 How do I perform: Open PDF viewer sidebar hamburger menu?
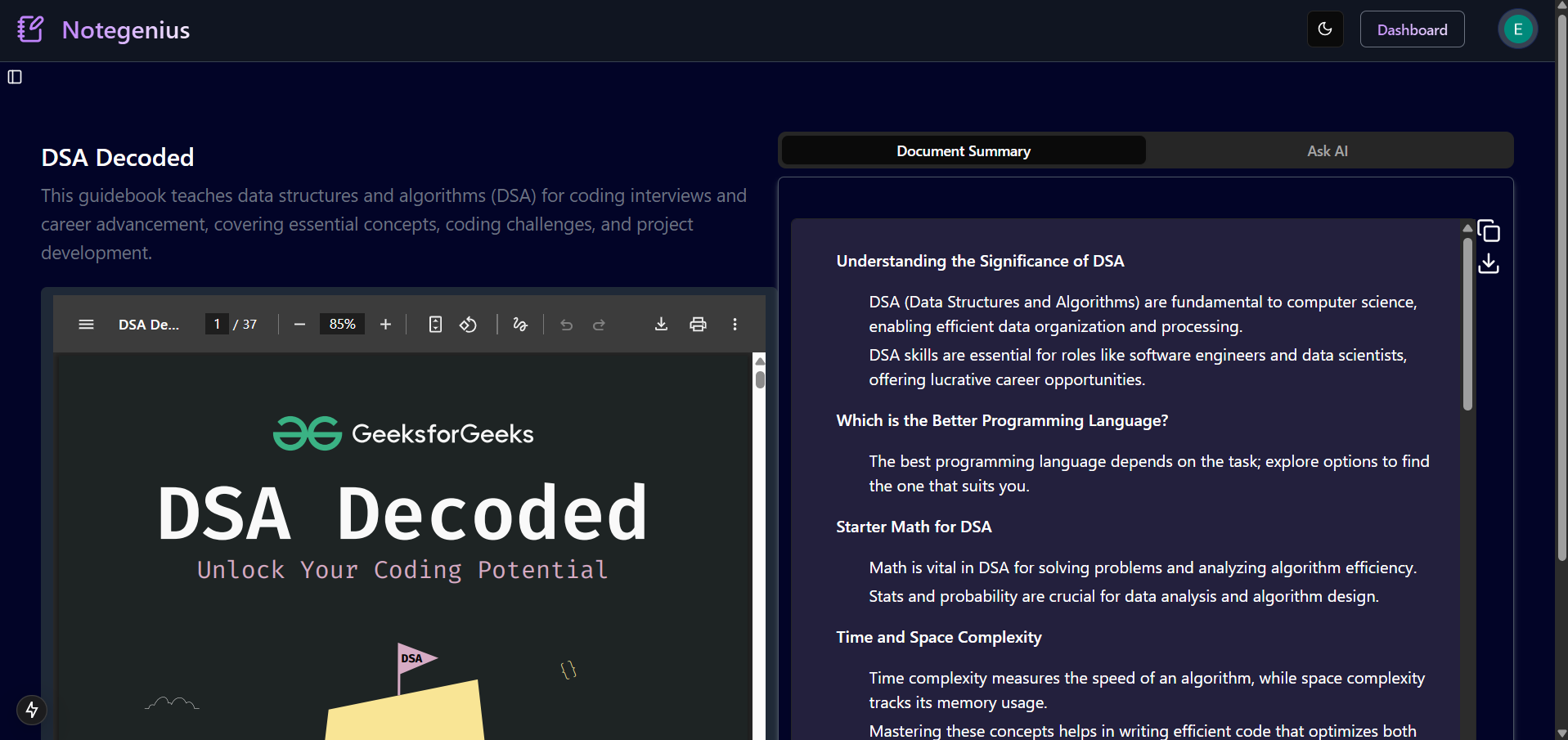[86, 325]
